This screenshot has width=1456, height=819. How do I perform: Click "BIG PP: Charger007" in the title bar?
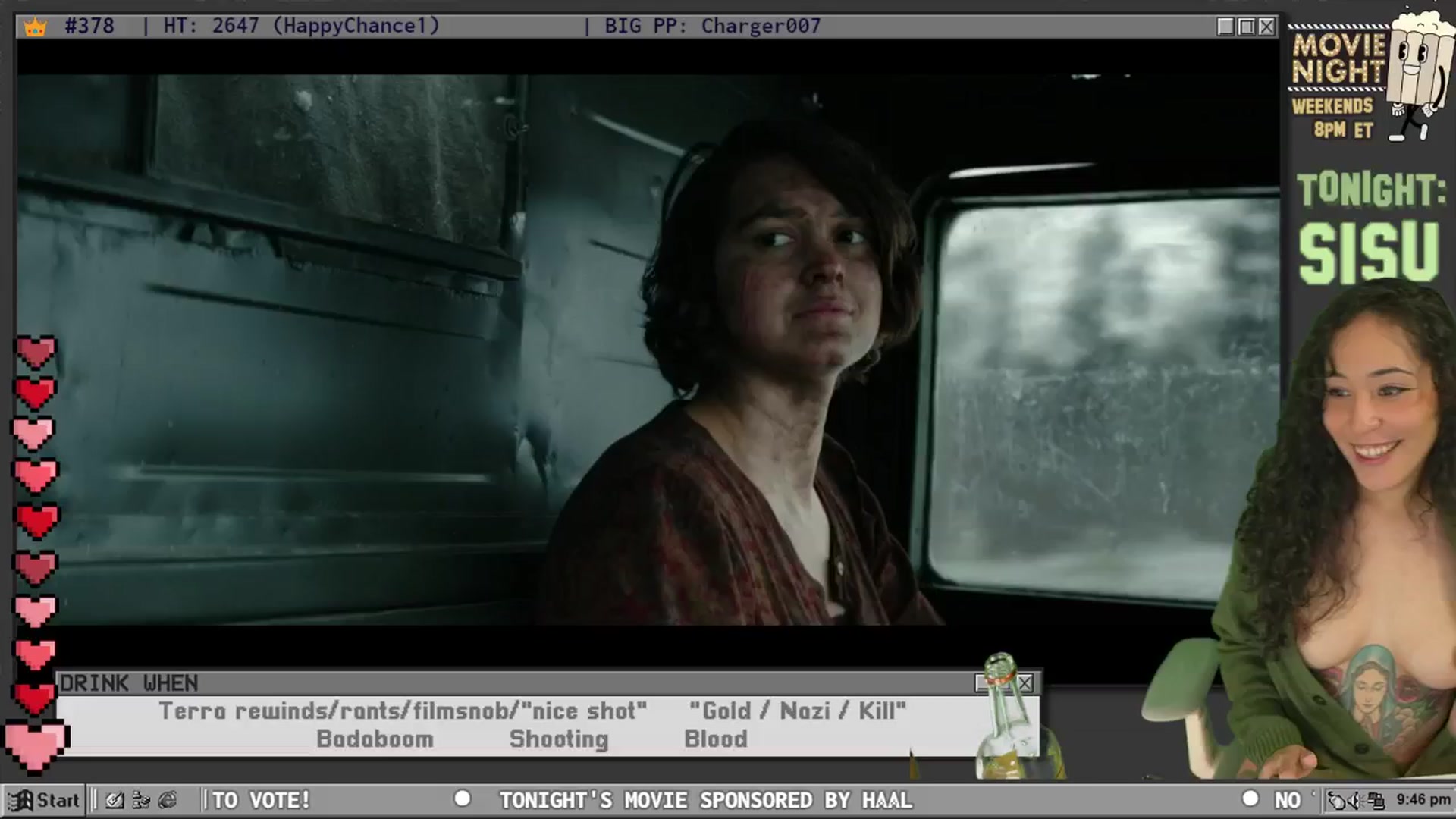(x=712, y=27)
